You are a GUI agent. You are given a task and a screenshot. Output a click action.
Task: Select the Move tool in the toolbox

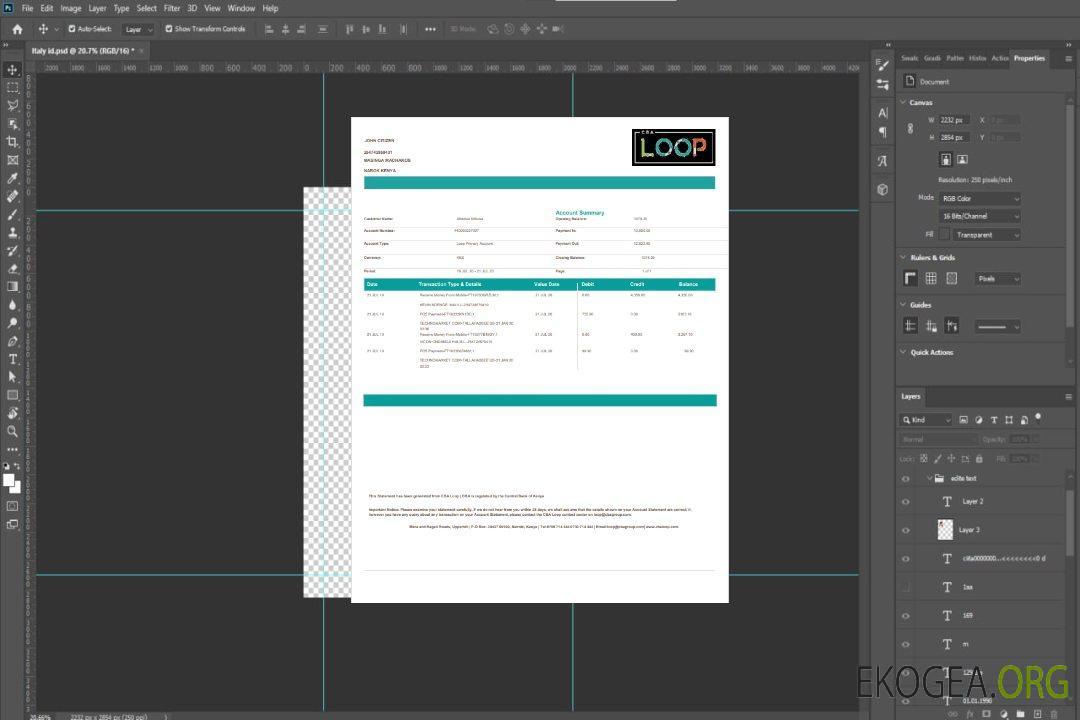(x=12, y=70)
